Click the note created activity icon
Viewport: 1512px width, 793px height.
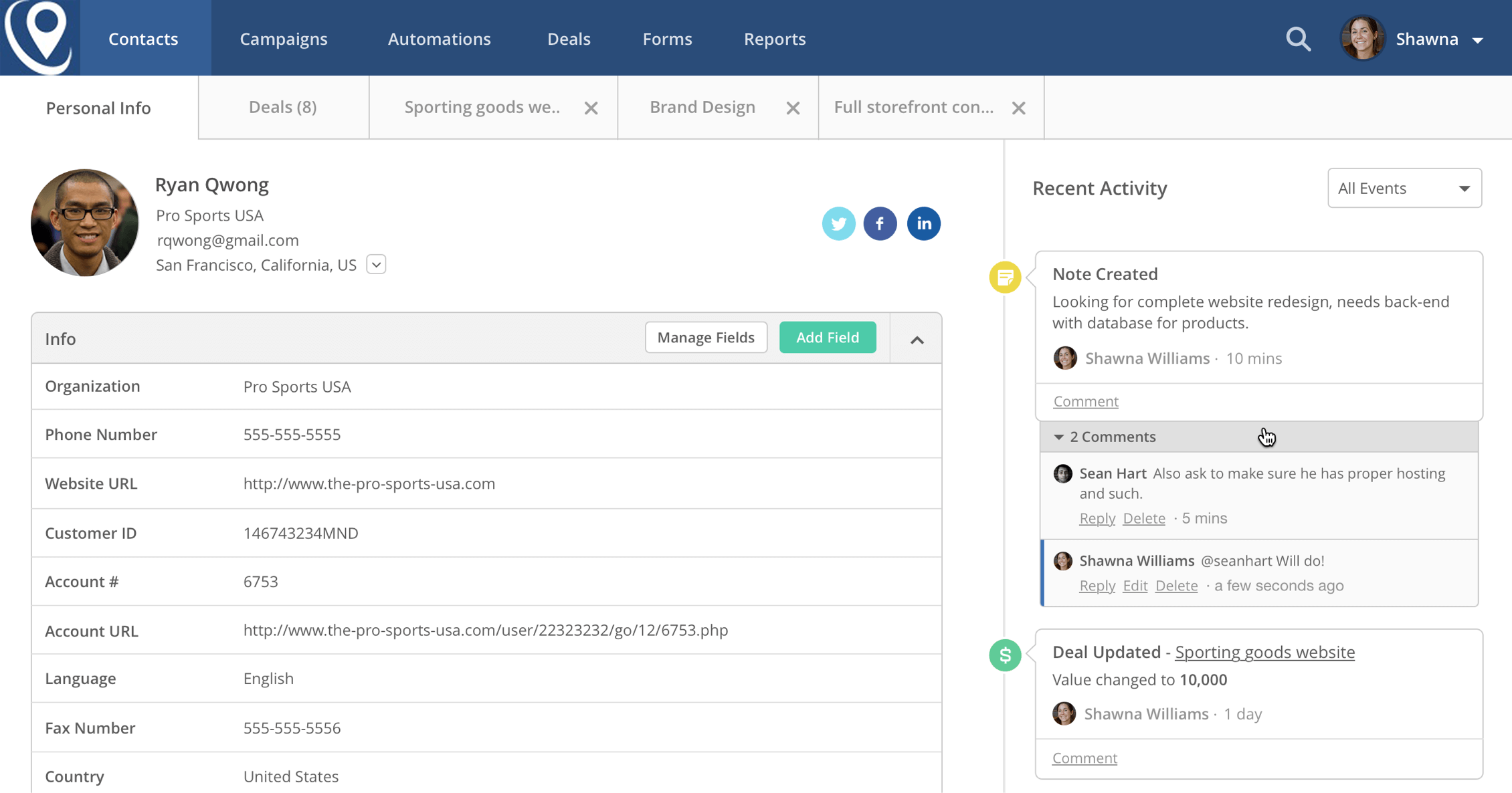click(1004, 277)
